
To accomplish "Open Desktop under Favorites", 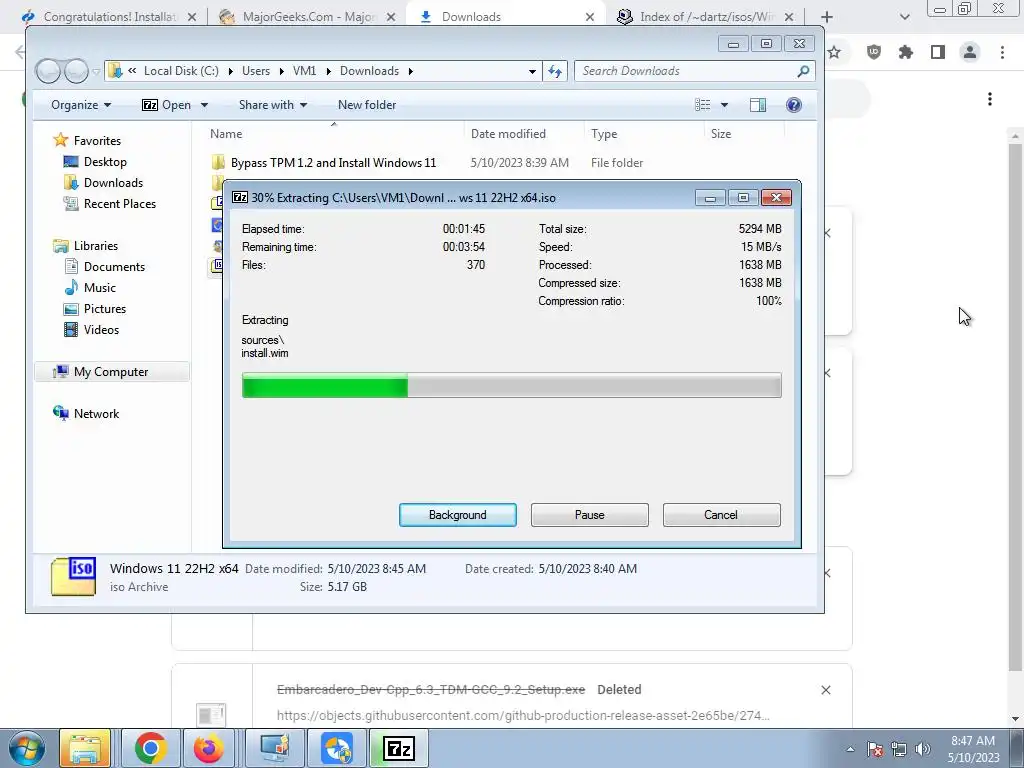I will [x=104, y=162].
